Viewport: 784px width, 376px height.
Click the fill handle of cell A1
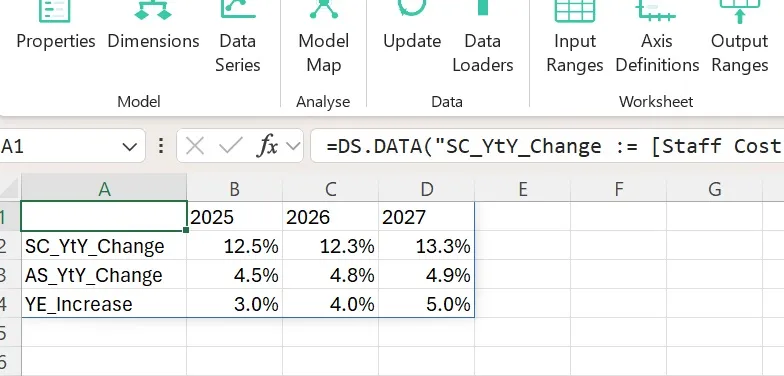[x=186, y=230]
